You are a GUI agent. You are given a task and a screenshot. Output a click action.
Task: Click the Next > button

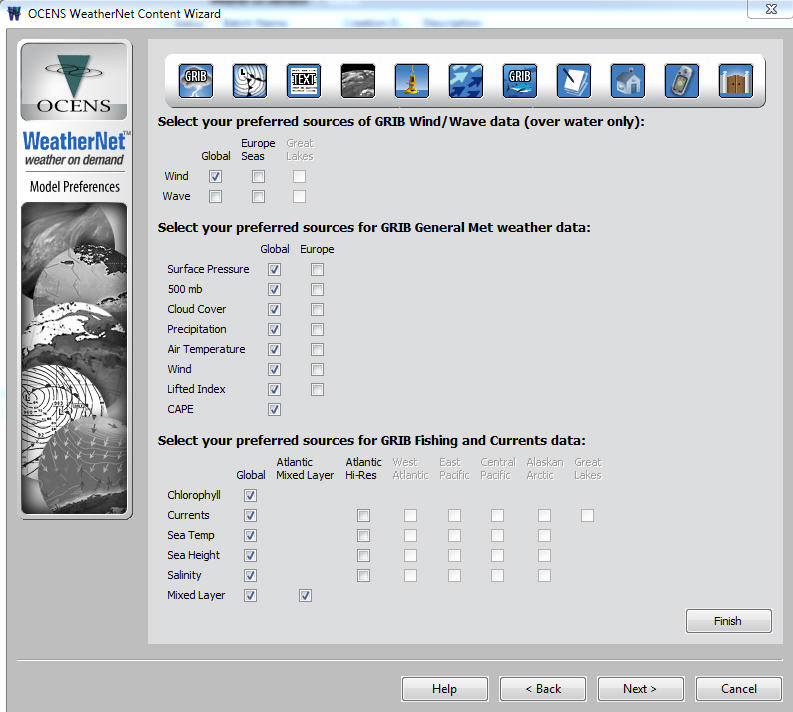tap(640, 689)
